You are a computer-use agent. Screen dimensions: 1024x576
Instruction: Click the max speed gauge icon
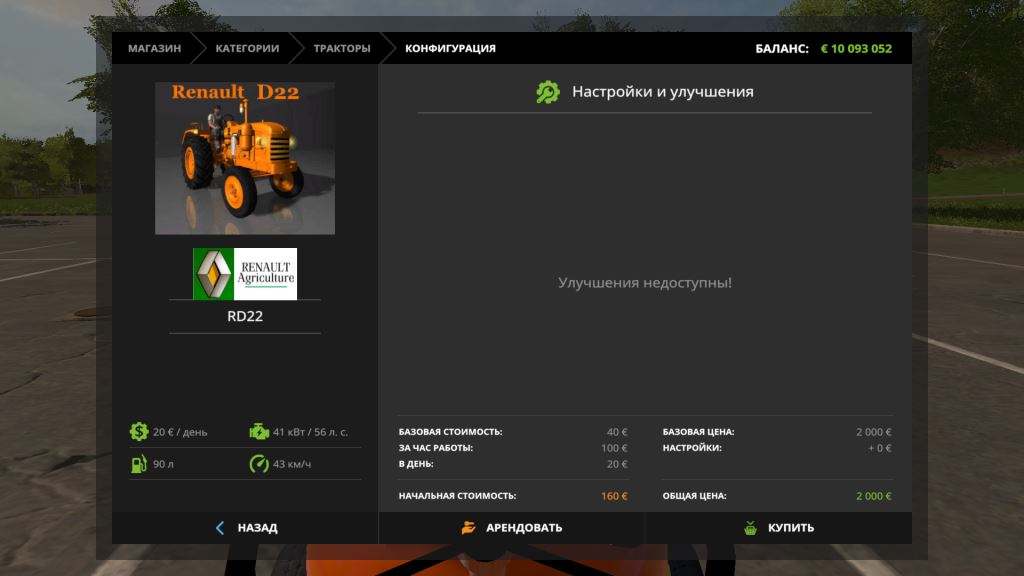(259, 464)
